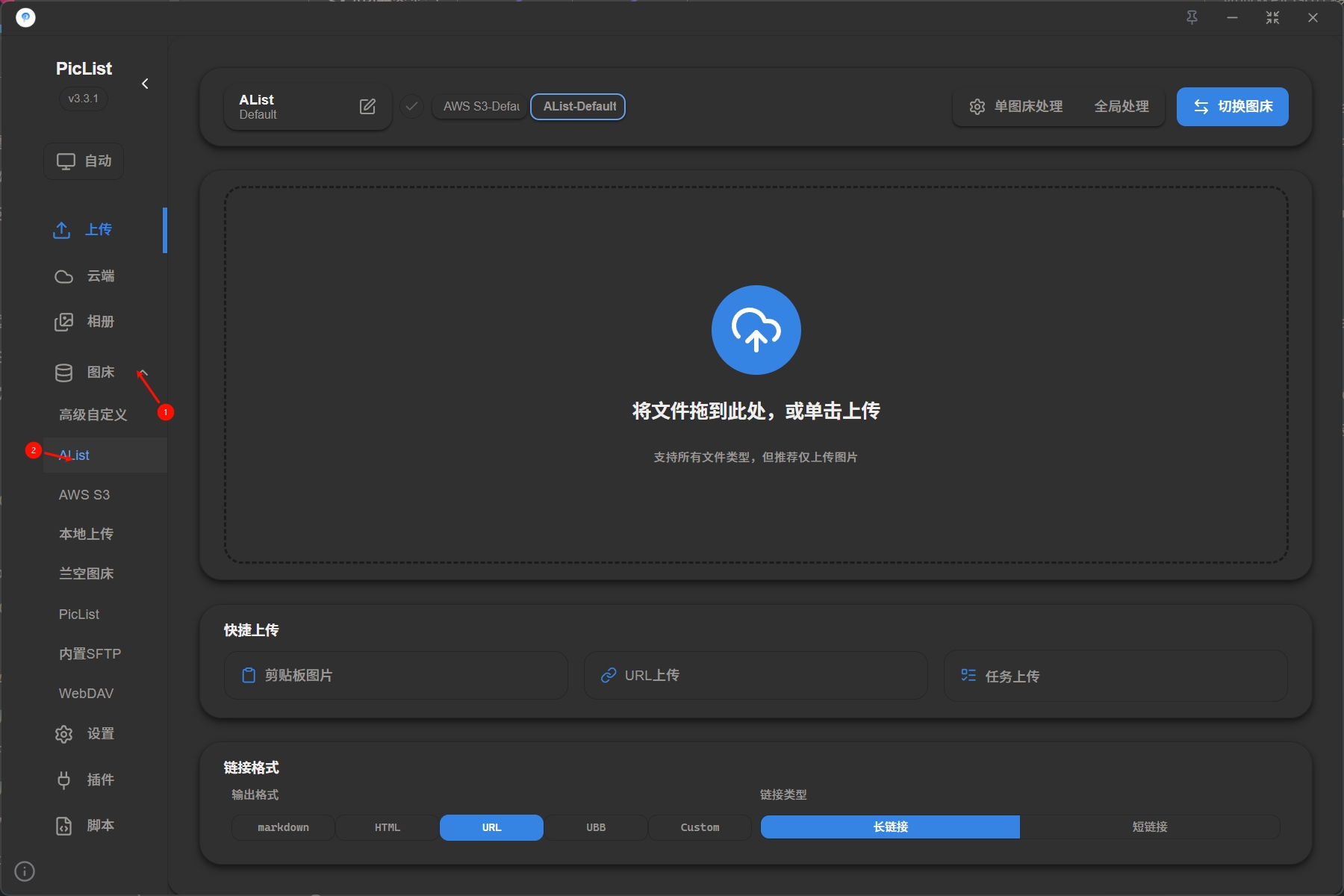
Task: Click the file drop upload area
Action: pos(756,373)
